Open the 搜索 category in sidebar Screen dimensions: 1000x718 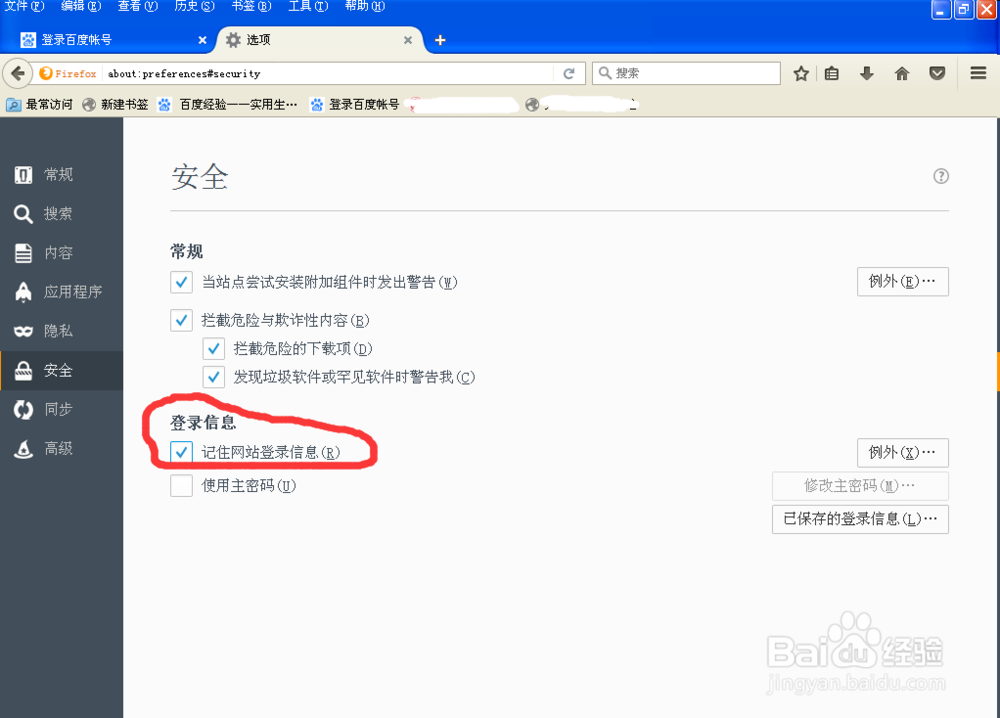61,214
